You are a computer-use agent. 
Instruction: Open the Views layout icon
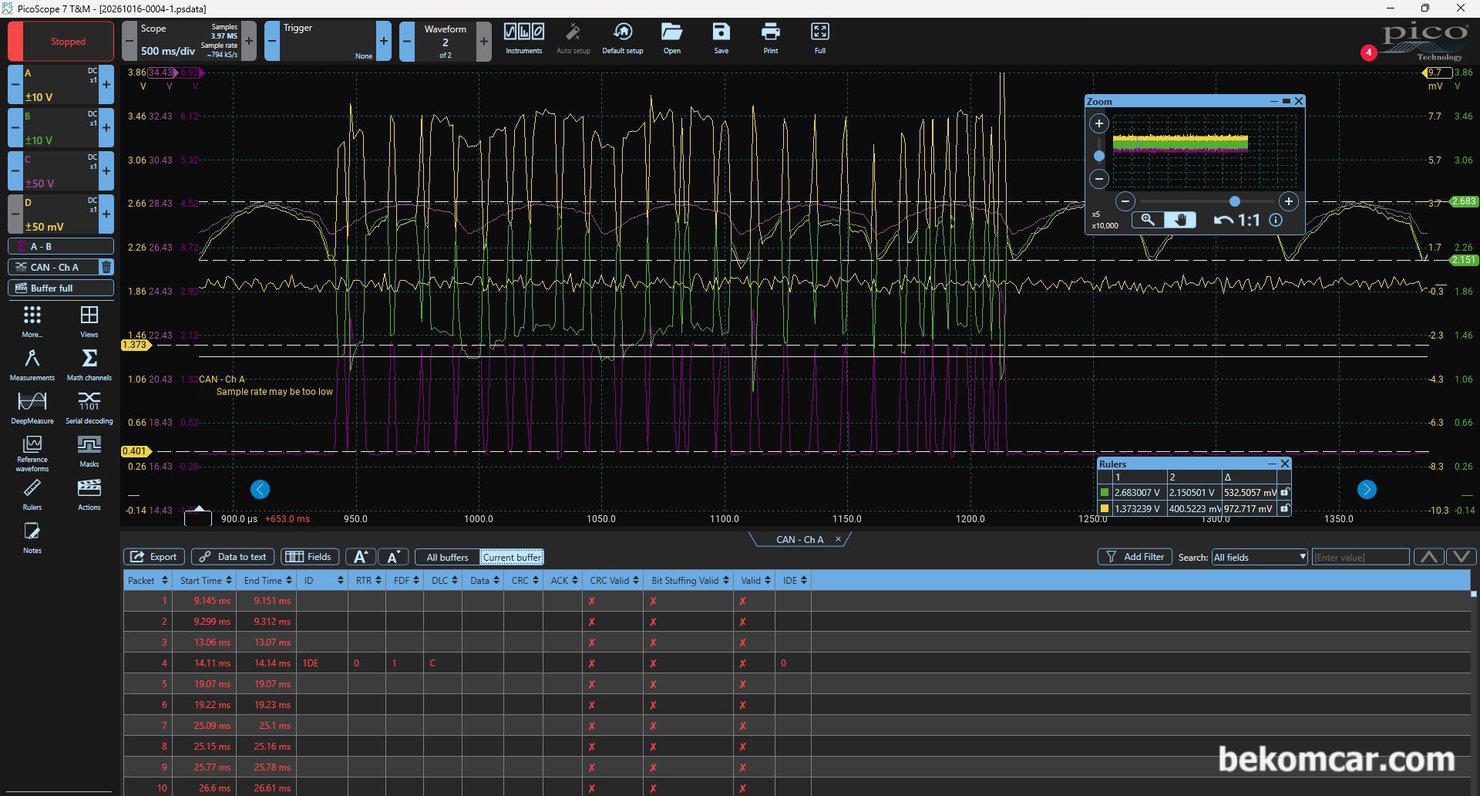[89, 322]
